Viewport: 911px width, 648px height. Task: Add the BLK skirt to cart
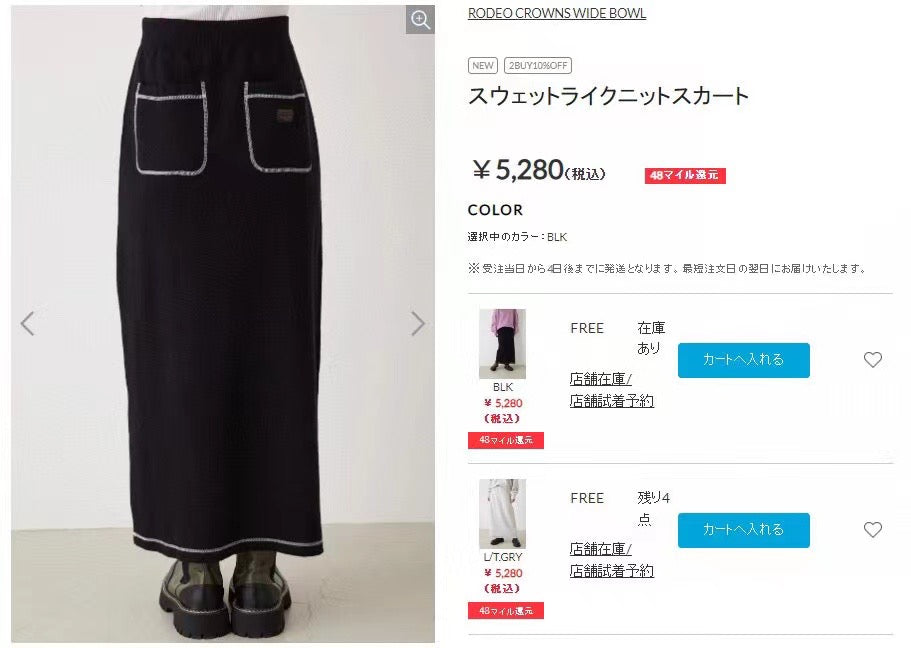tap(744, 360)
